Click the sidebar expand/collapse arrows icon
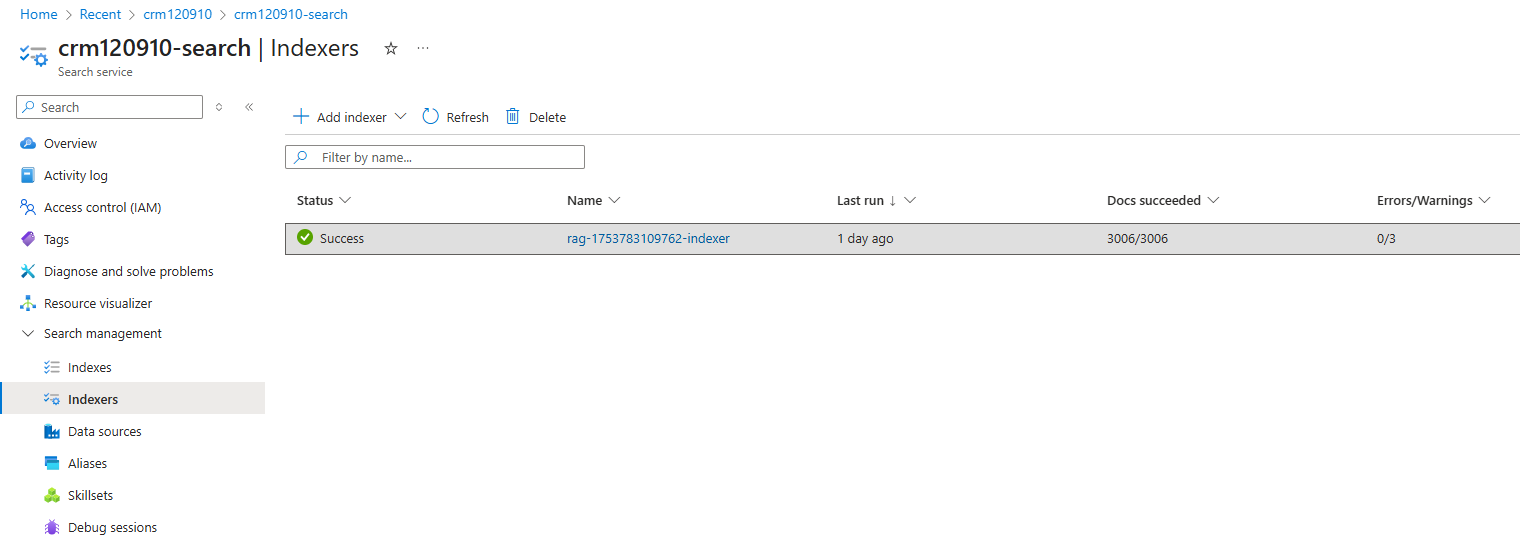1520x543 pixels. point(219,107)
